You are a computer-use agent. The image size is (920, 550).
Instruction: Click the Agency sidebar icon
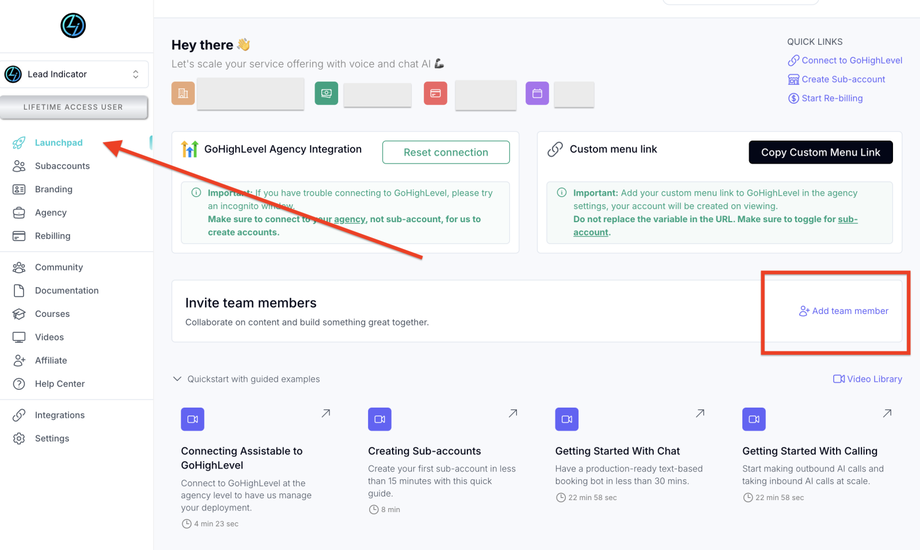click(19, 213)
